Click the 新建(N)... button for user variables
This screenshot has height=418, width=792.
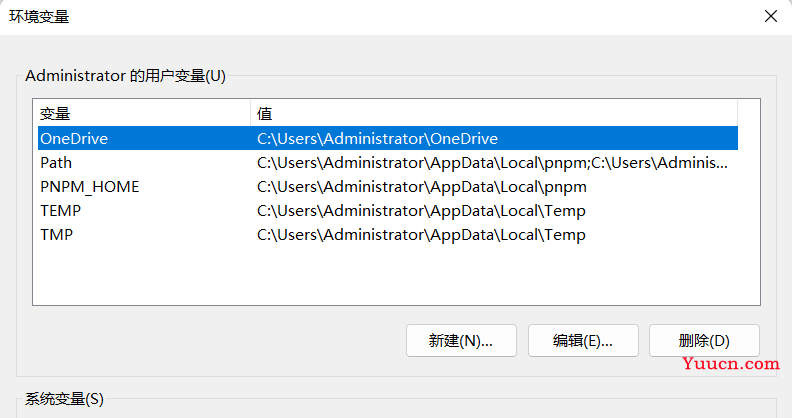tap(461, 341)
